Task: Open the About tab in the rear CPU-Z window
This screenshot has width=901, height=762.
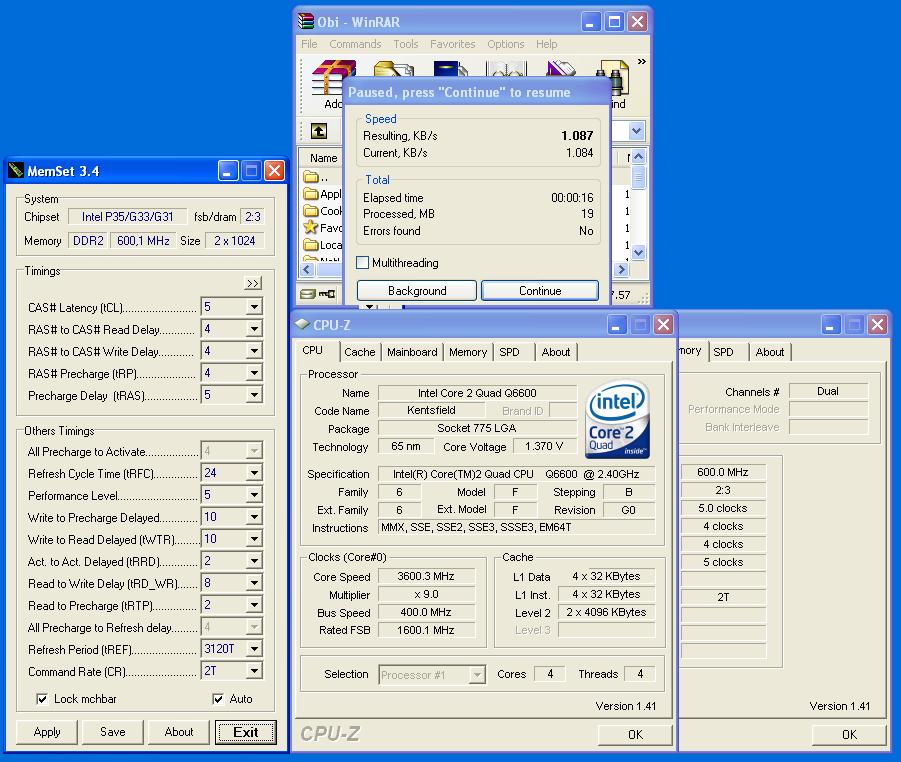Action: pos(769,352)
